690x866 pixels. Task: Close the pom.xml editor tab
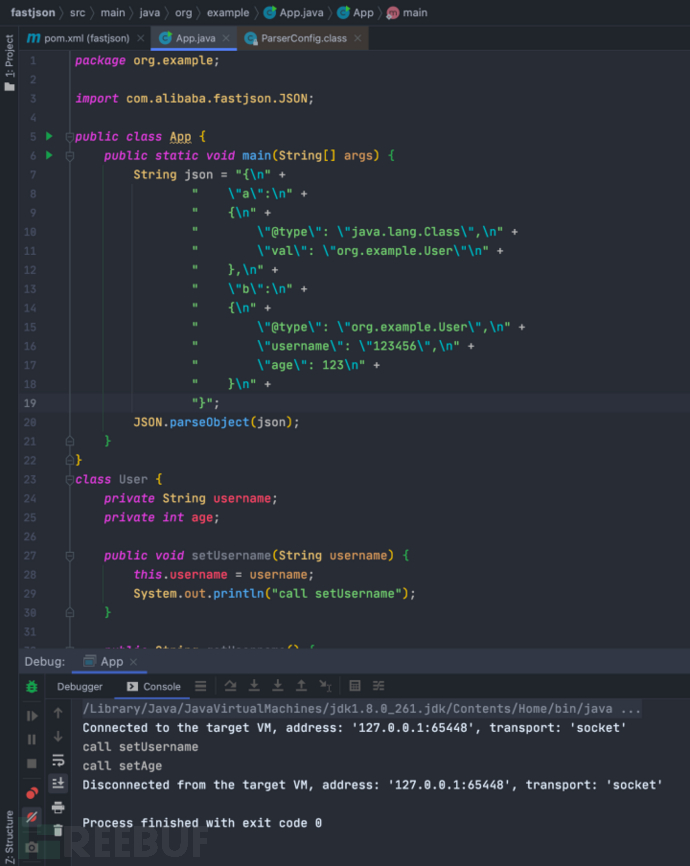(x=140, y=38)
